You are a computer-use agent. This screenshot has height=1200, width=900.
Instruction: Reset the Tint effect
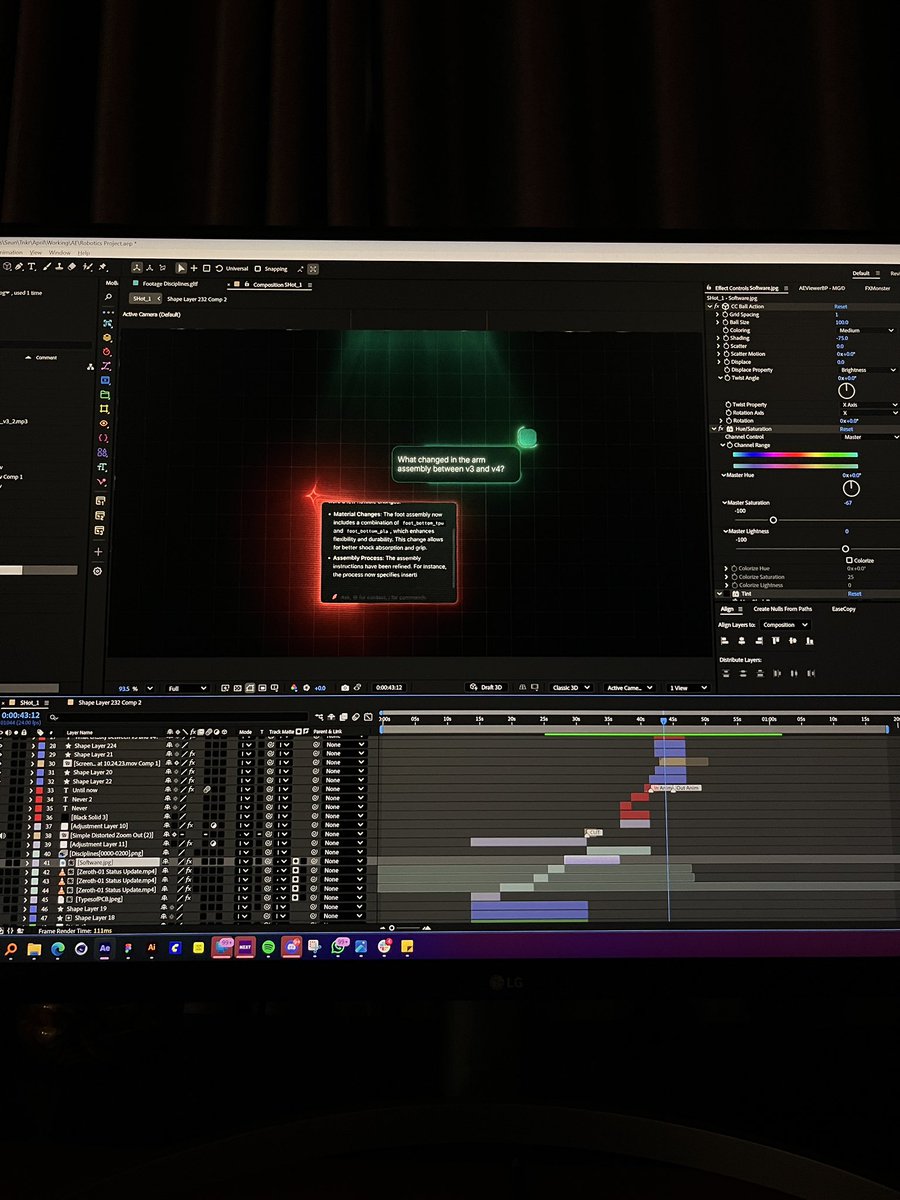coord(854,594)
